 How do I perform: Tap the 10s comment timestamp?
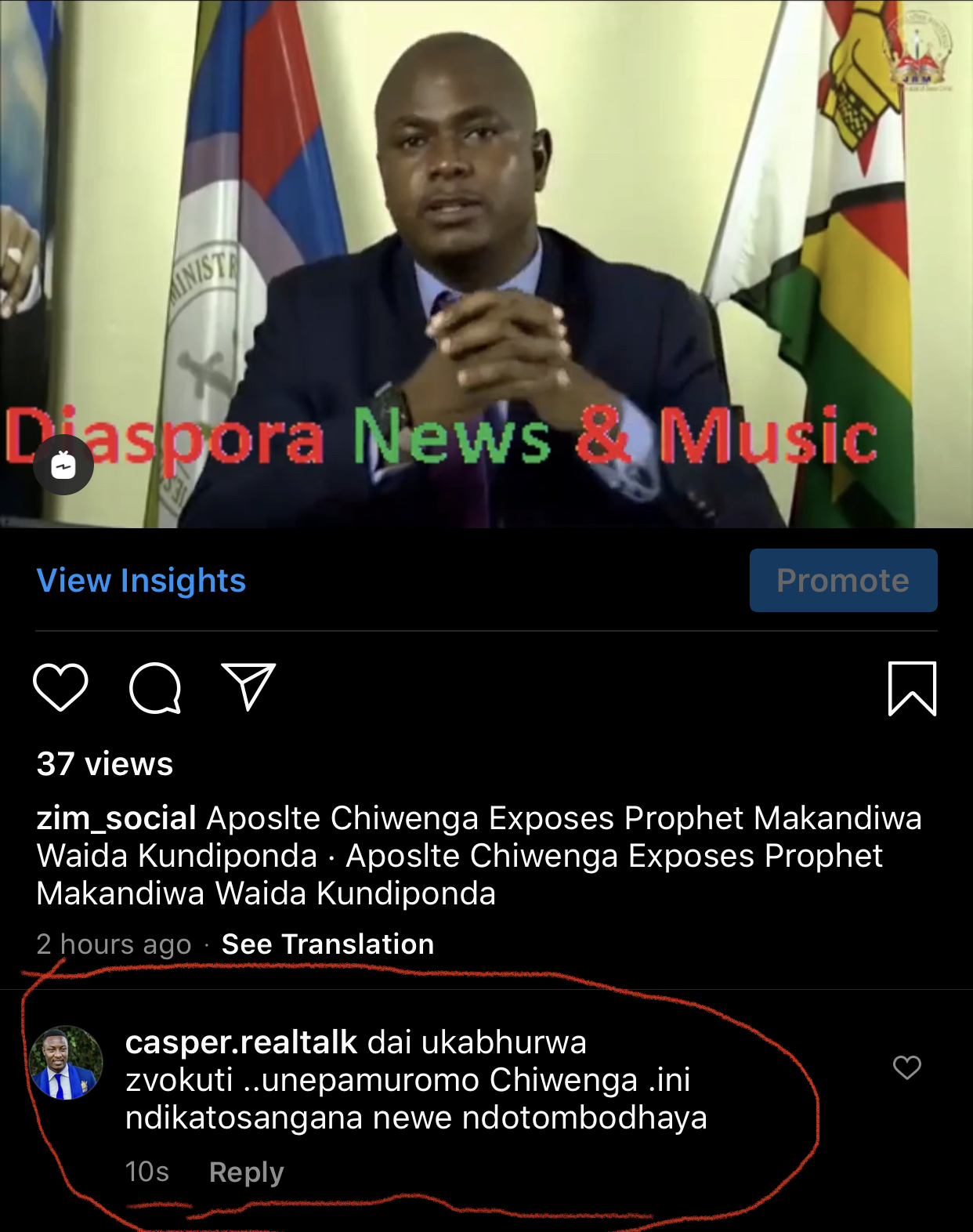147,1172
